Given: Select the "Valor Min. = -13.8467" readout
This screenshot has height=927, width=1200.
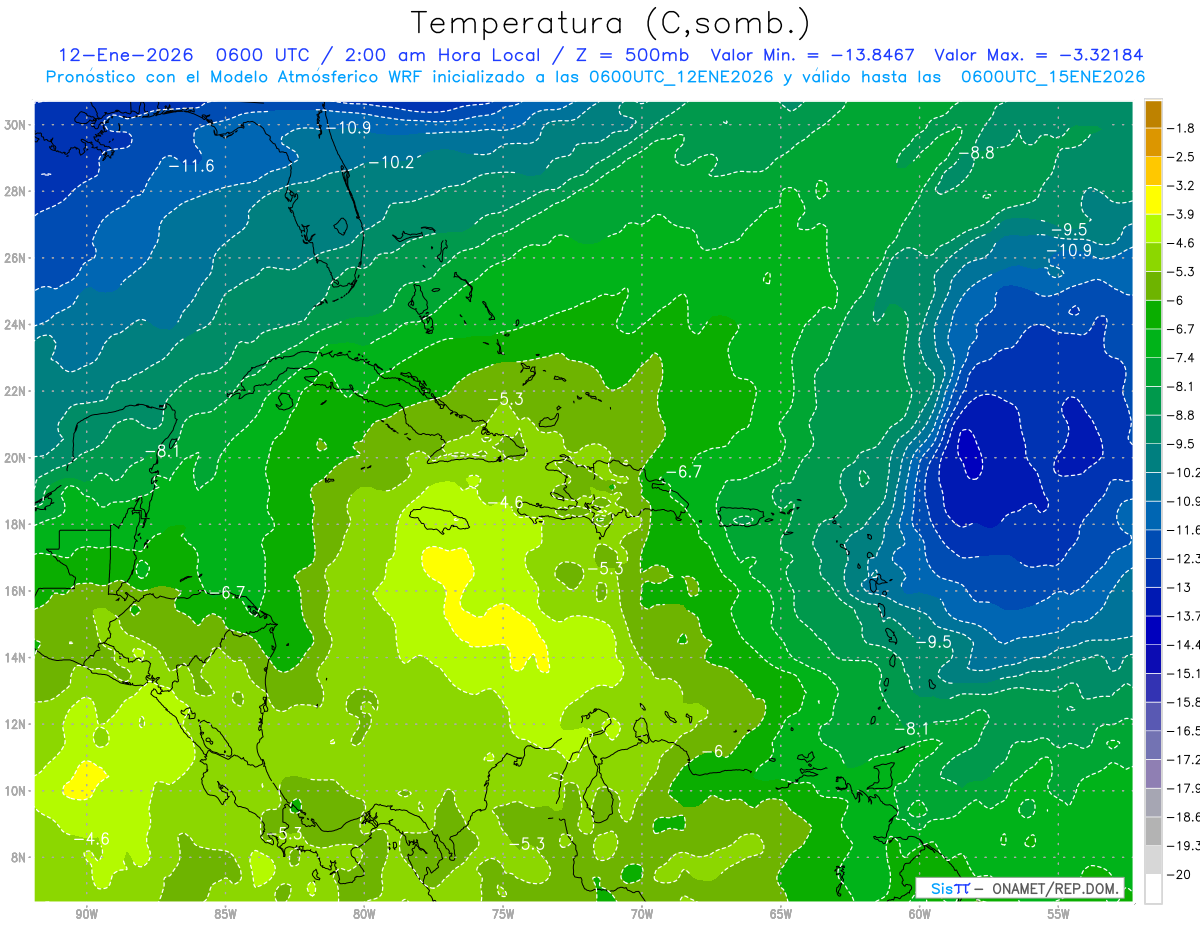Looking at the screenshot, I should (815, 55).
